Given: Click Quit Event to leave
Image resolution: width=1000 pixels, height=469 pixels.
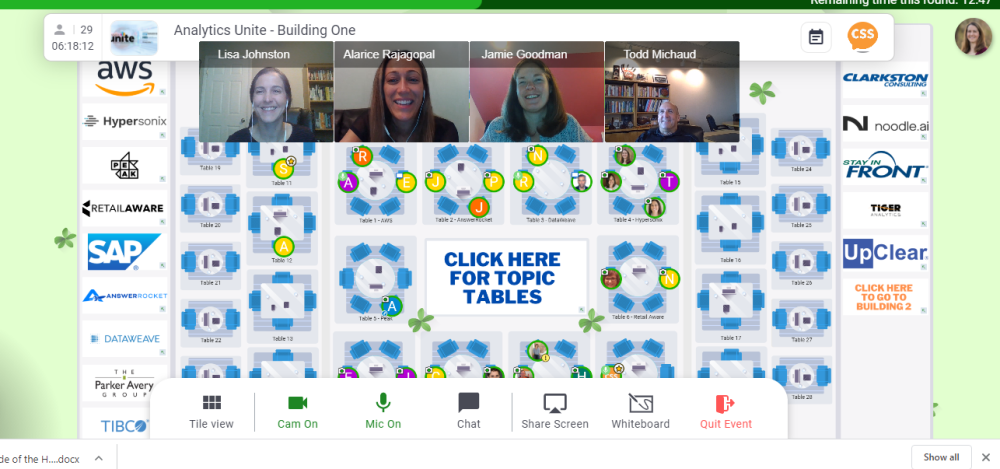Looking at the screenshot, I should (x=726, y=412).
